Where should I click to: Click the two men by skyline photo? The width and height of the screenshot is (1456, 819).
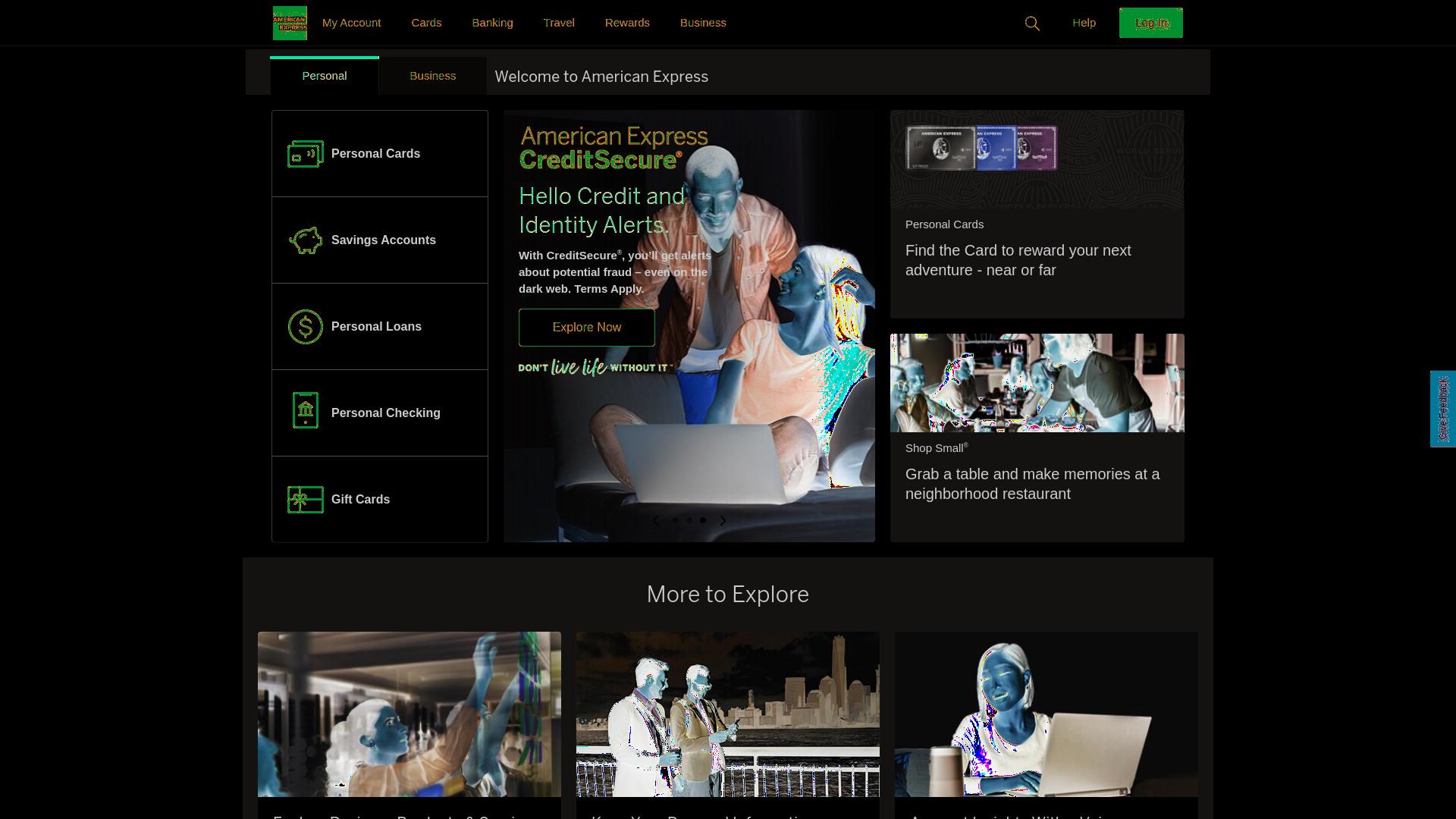coord(728,714)
